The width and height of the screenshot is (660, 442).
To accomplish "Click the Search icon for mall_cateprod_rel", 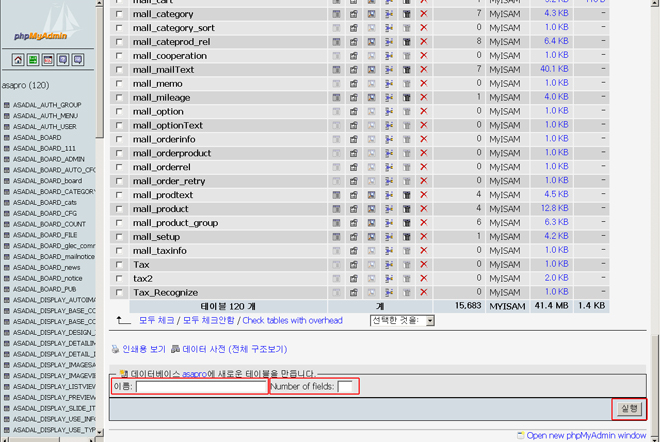I will [x=371, y=42].
